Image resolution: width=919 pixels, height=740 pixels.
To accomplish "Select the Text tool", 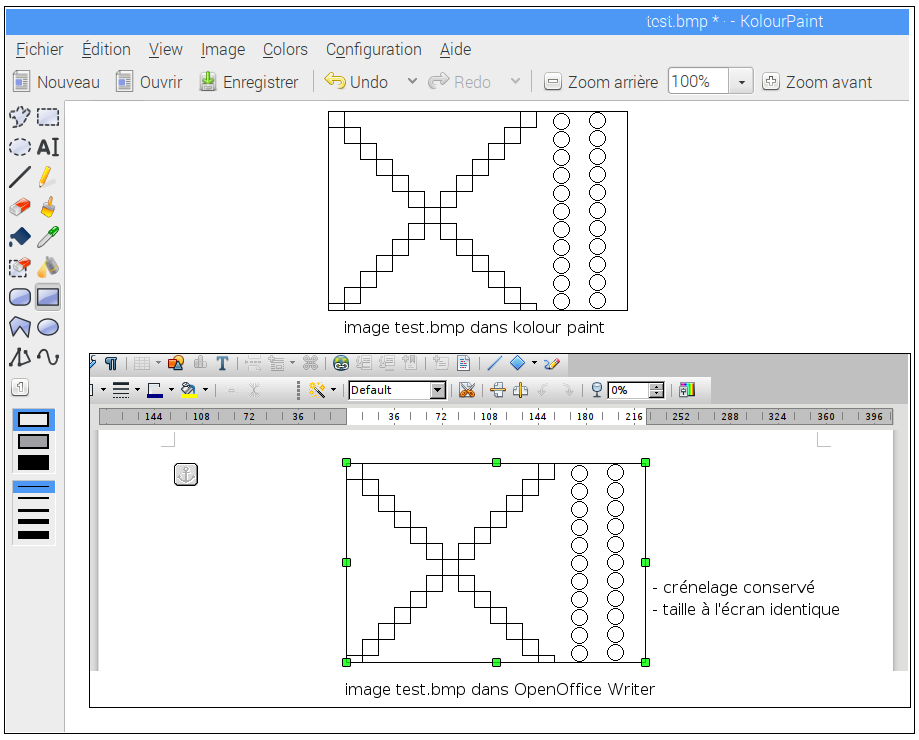I will (48, 146).
